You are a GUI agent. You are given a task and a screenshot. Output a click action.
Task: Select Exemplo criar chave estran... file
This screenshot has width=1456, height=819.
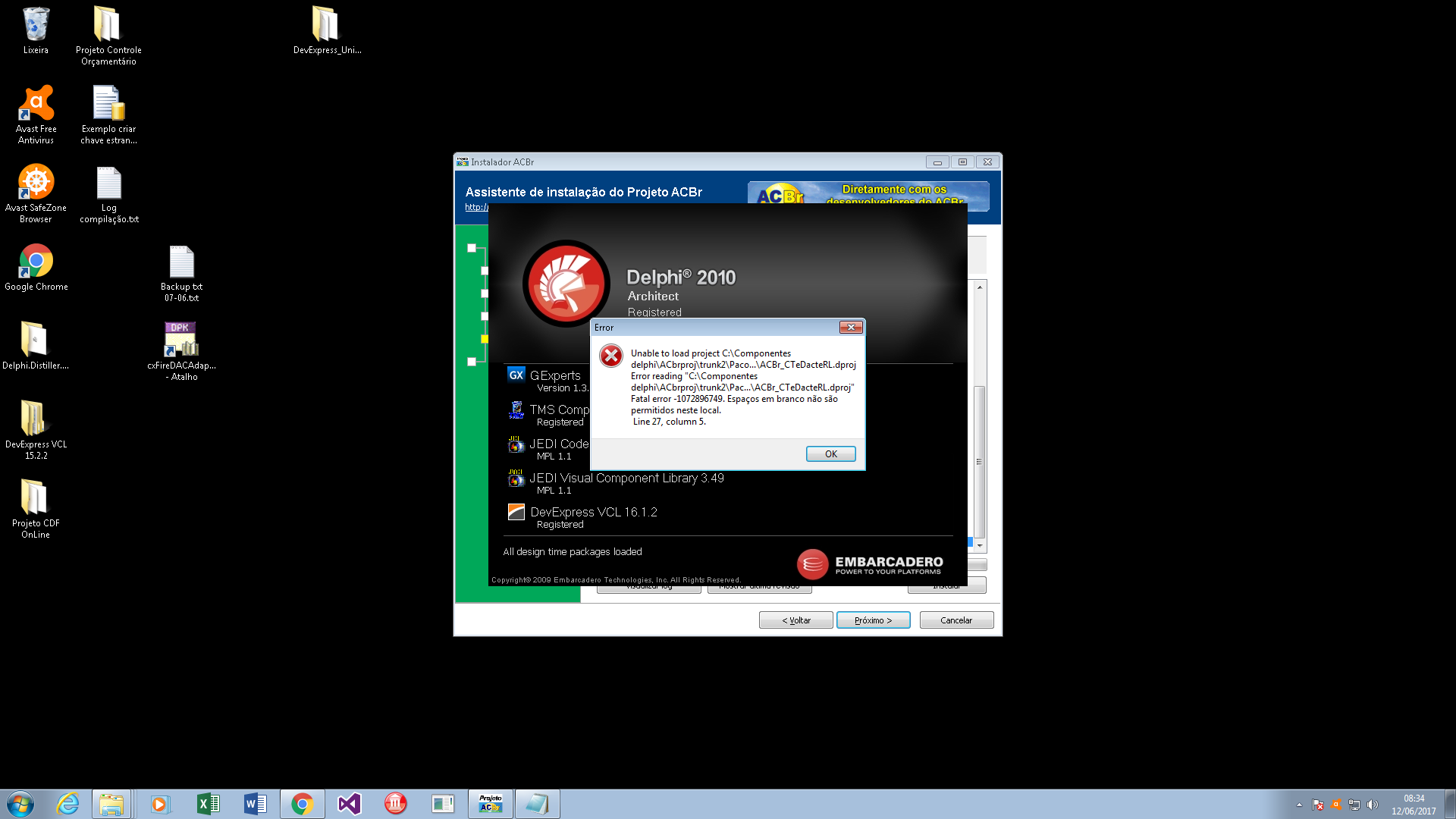tap(108, 115)
